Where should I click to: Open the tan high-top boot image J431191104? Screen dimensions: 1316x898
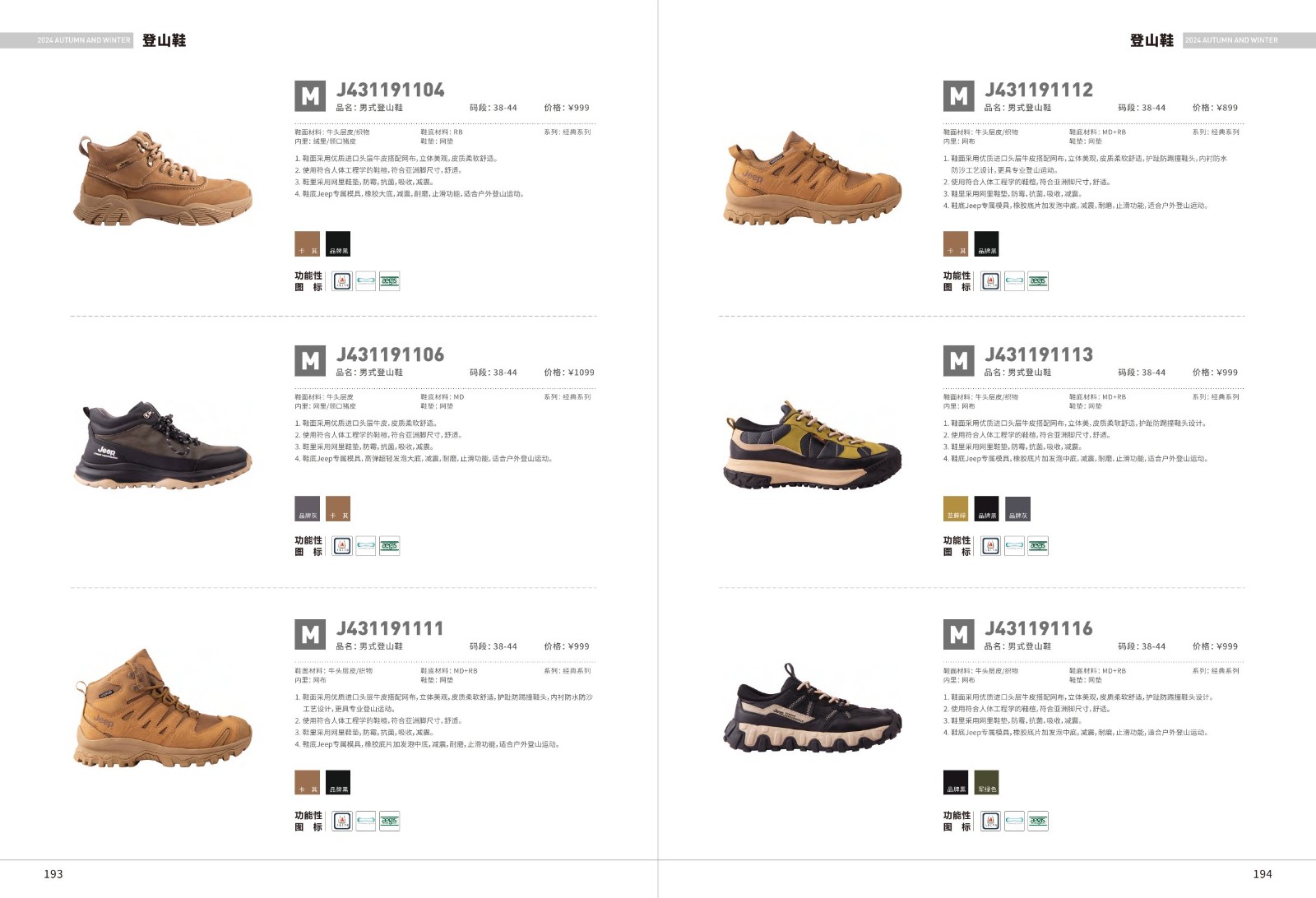162,178
